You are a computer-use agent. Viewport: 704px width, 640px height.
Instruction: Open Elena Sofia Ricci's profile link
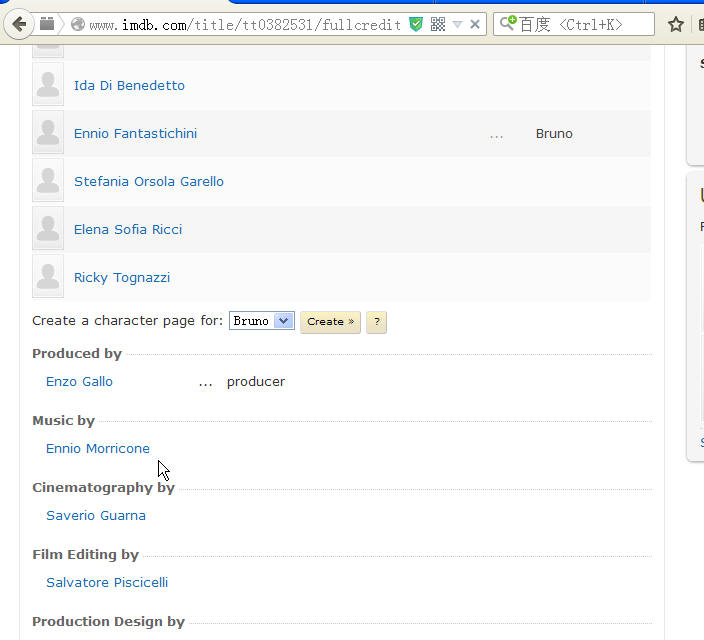click(128, 230)
